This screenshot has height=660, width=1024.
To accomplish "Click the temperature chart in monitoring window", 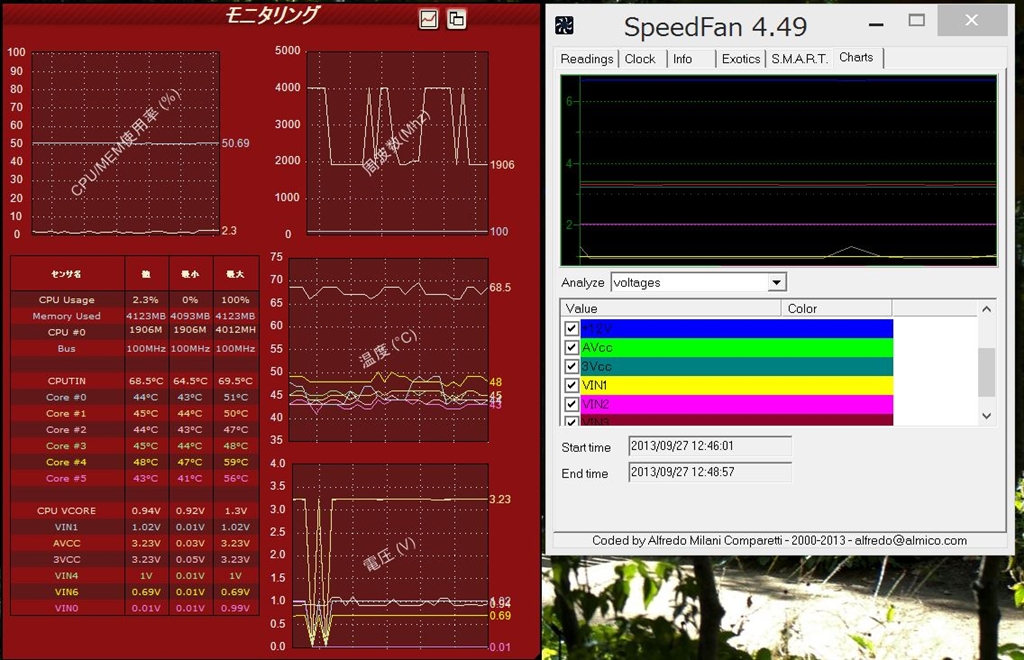I will point(389,349).
